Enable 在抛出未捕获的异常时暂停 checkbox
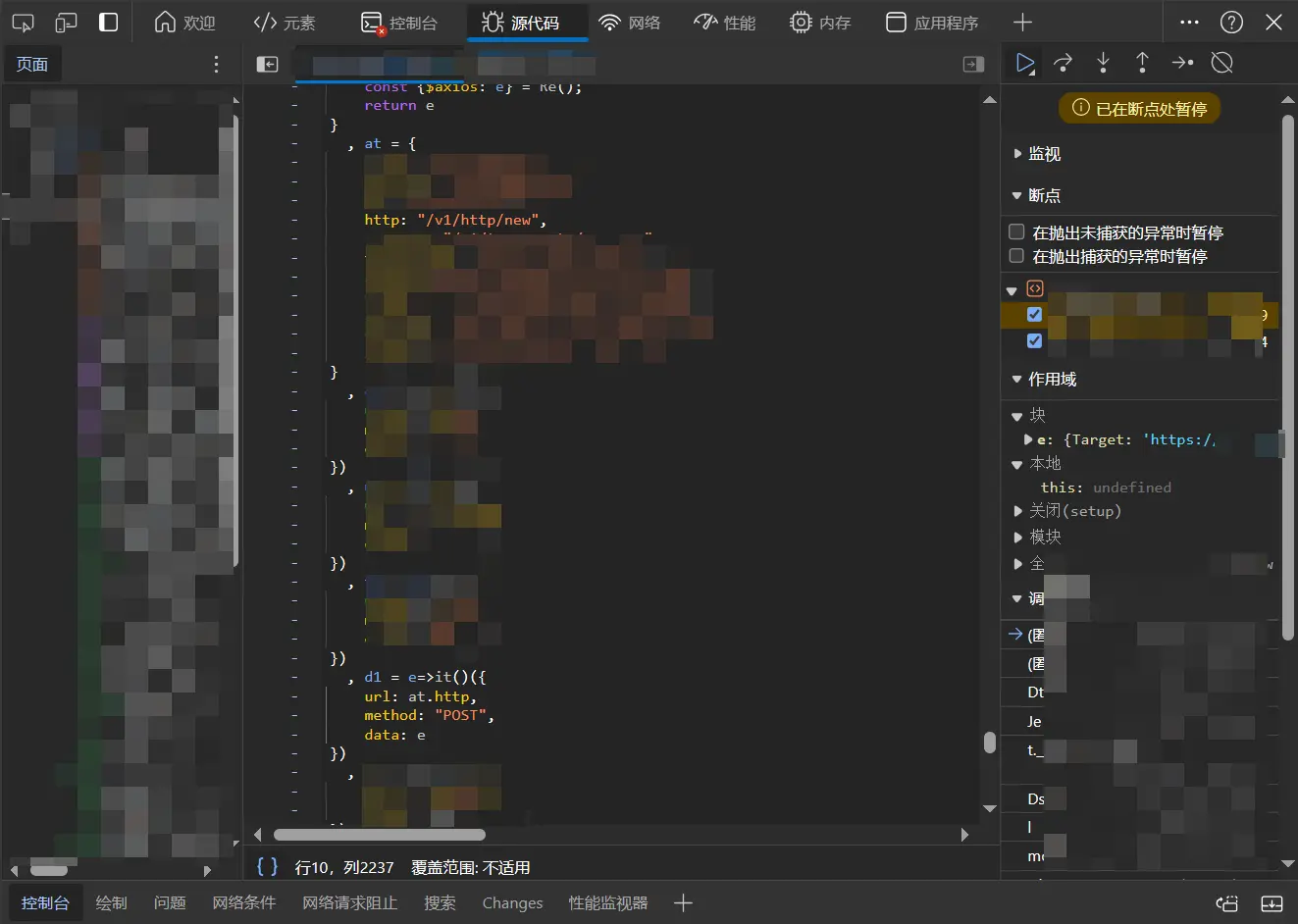 pos(1016,232)
